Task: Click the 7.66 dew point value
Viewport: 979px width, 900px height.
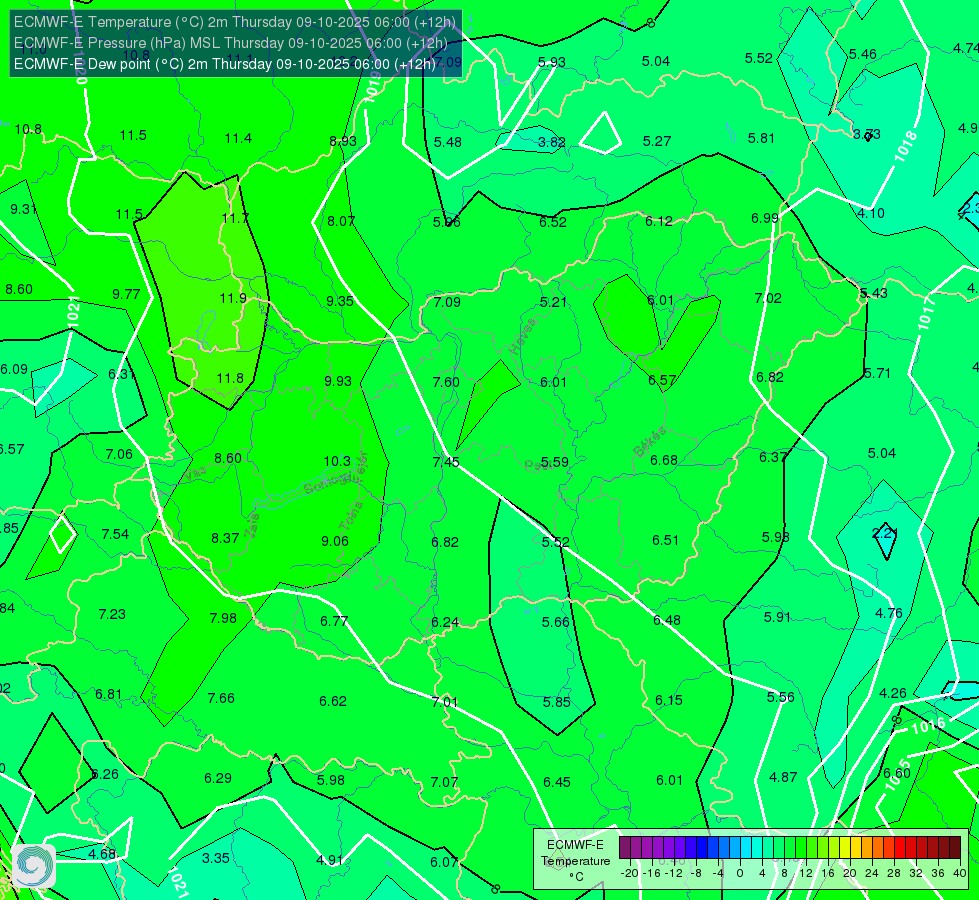Action: [x=221, y=698]
